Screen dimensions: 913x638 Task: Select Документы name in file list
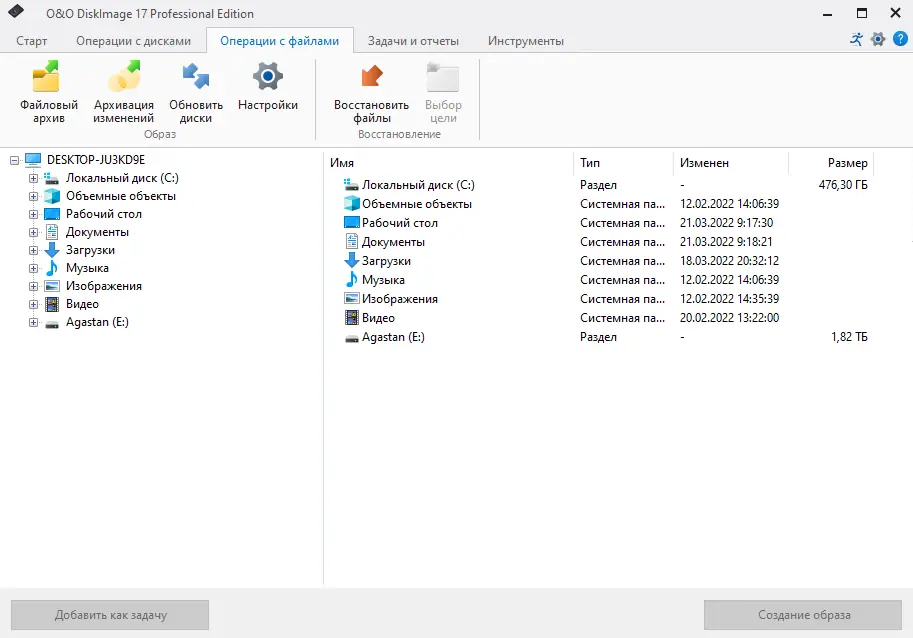tap(393, 242)
